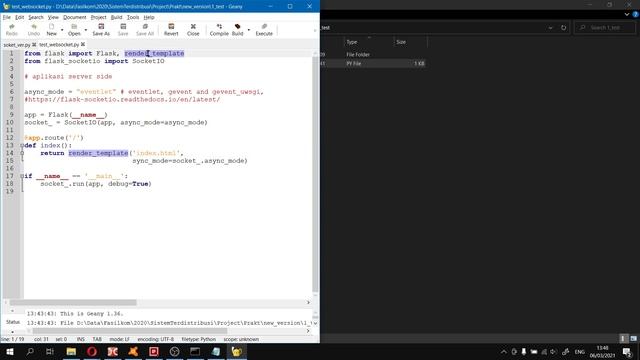640x360 pixels.
Task: Select the File Folder row in Explorer
Action: click(372, 54)
